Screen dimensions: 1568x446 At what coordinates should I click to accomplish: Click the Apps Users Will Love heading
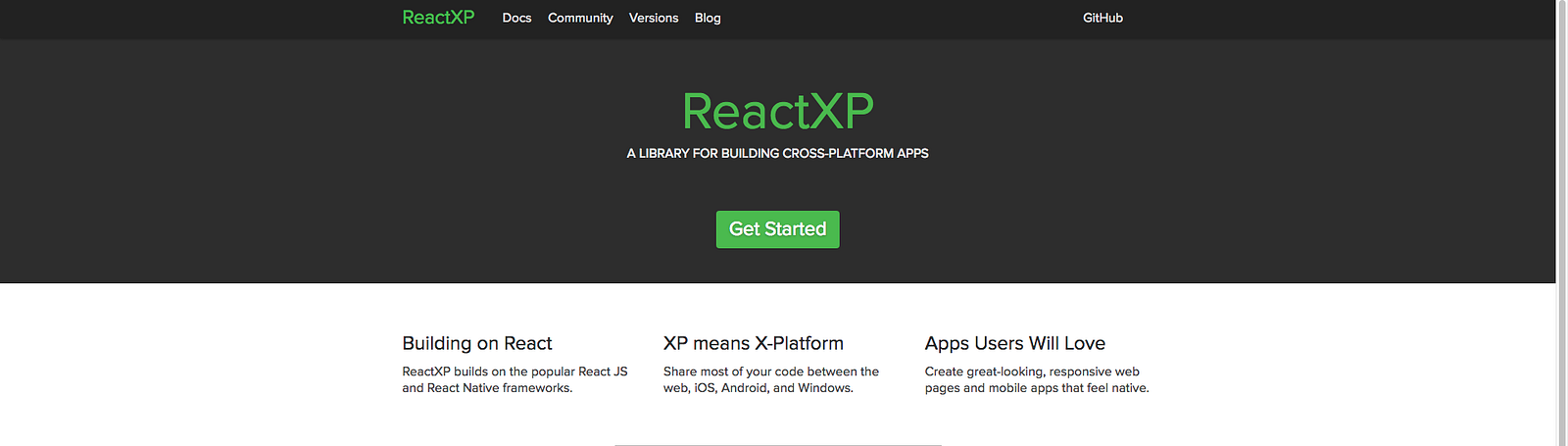point(1015,343)
